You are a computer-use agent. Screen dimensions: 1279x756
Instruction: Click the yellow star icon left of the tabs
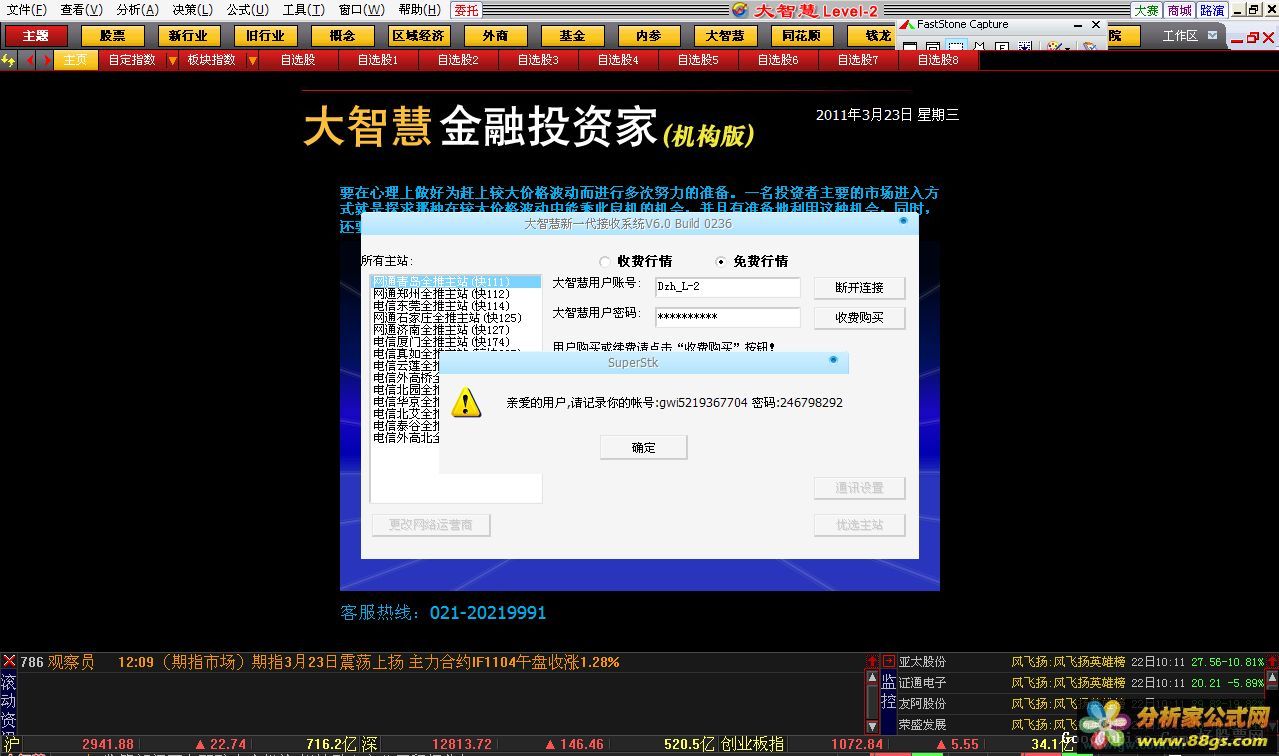click(9, 60)
